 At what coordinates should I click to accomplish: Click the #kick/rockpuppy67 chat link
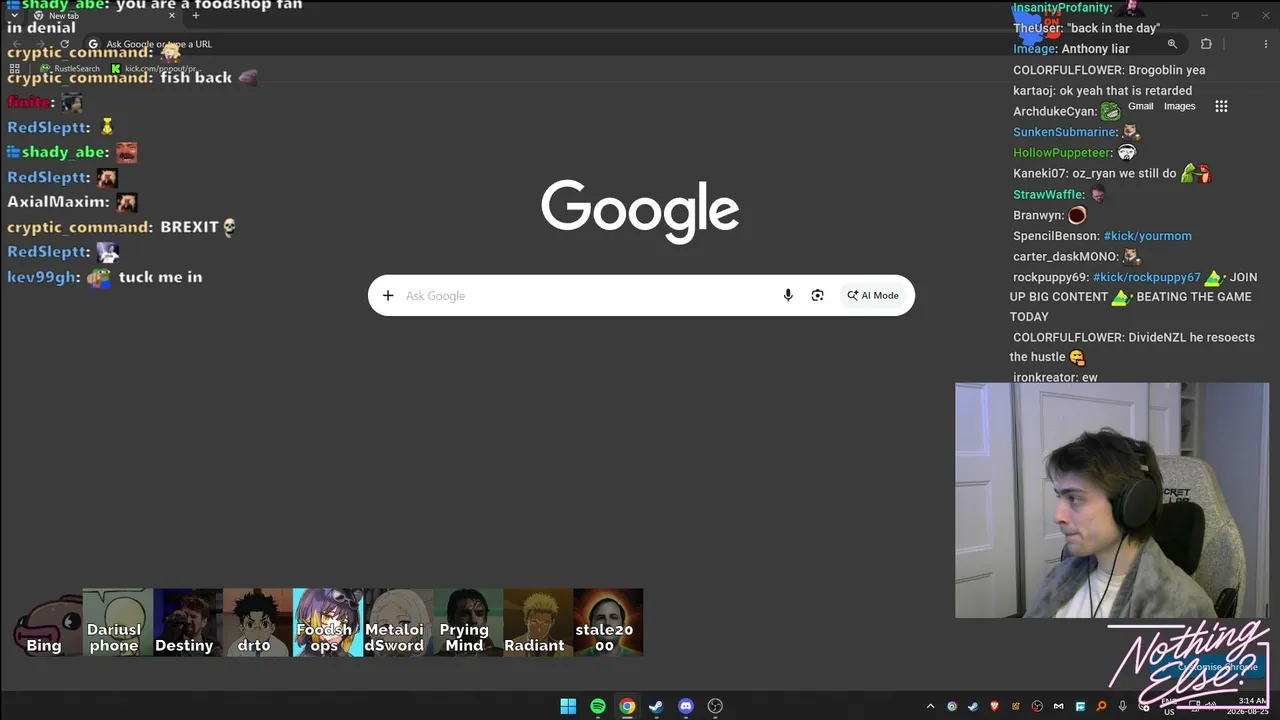[1147, 277]
